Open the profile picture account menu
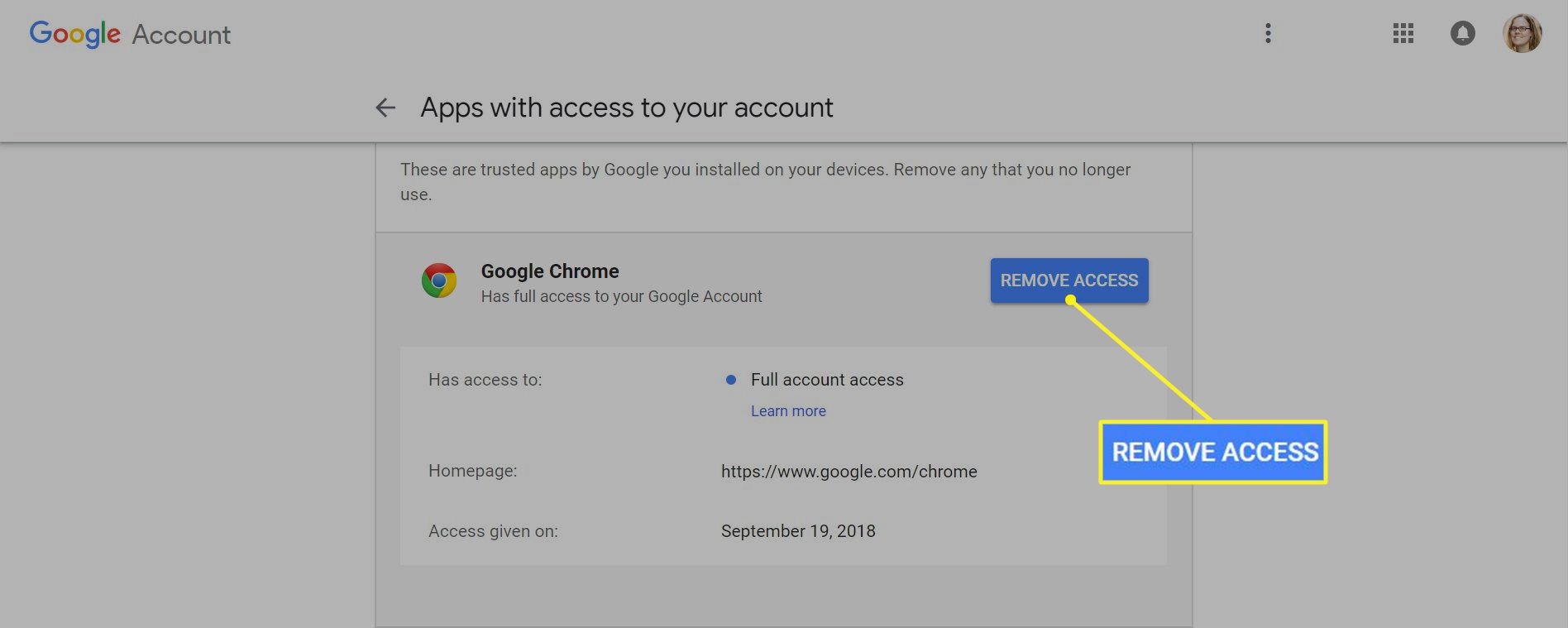 coord(1523,34)
